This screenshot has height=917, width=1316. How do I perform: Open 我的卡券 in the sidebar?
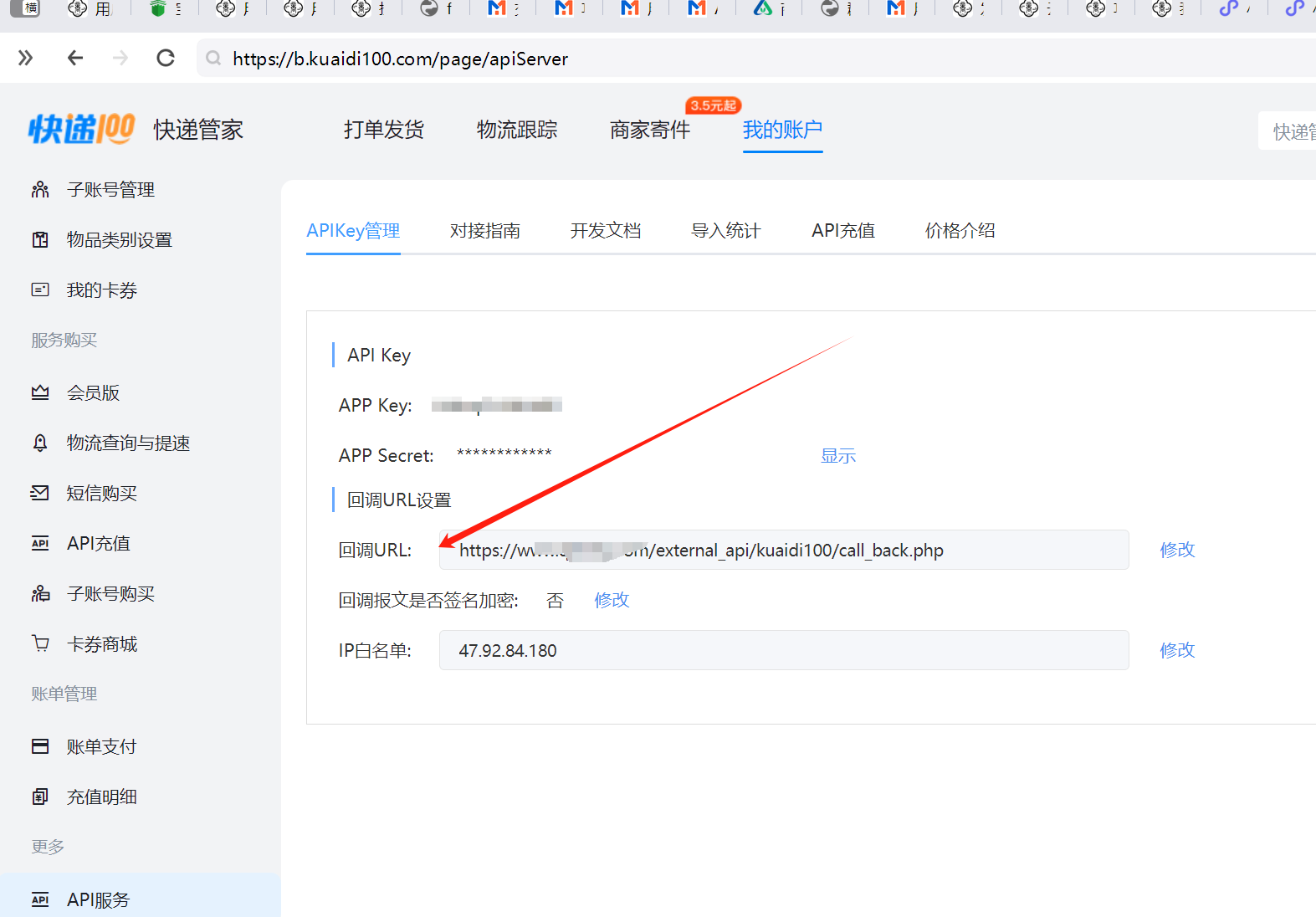102,290
